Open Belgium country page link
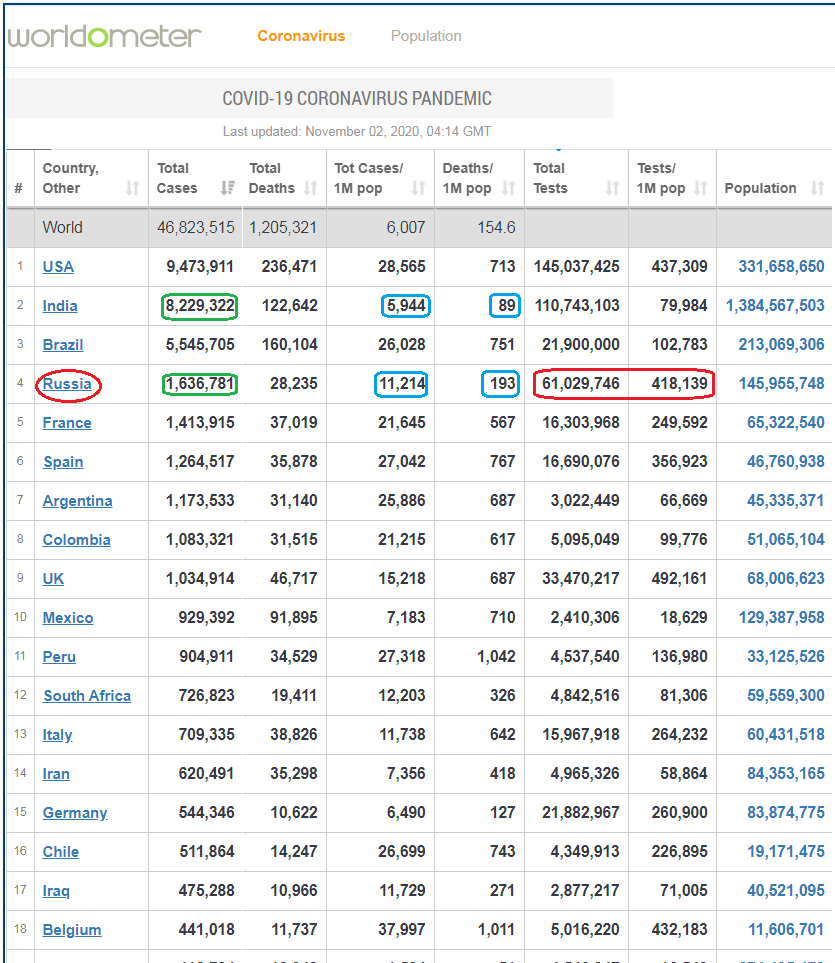 [x=72, y=930]
